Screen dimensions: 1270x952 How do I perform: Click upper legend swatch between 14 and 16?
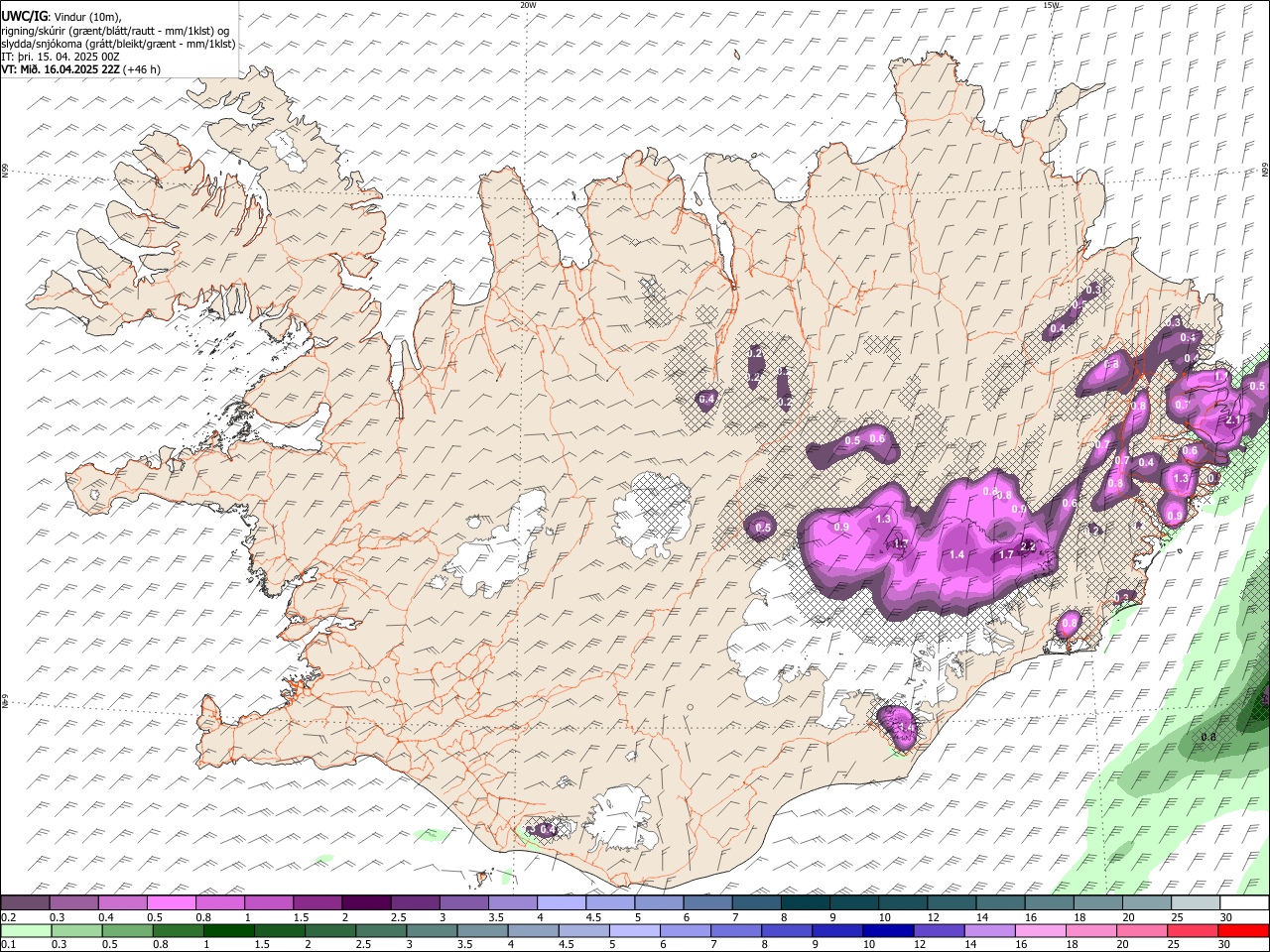pos(1001,903)
